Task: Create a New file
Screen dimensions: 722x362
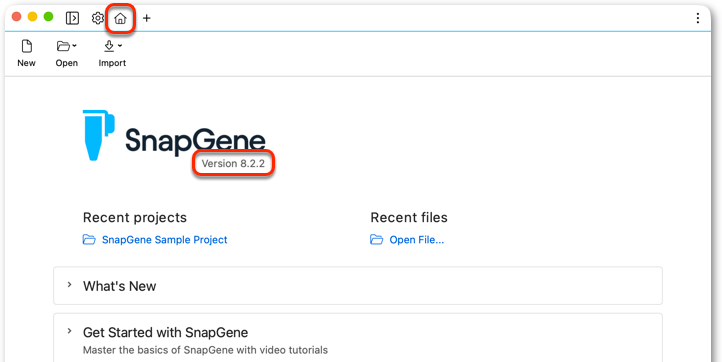Action: click(x=26, y=53)
